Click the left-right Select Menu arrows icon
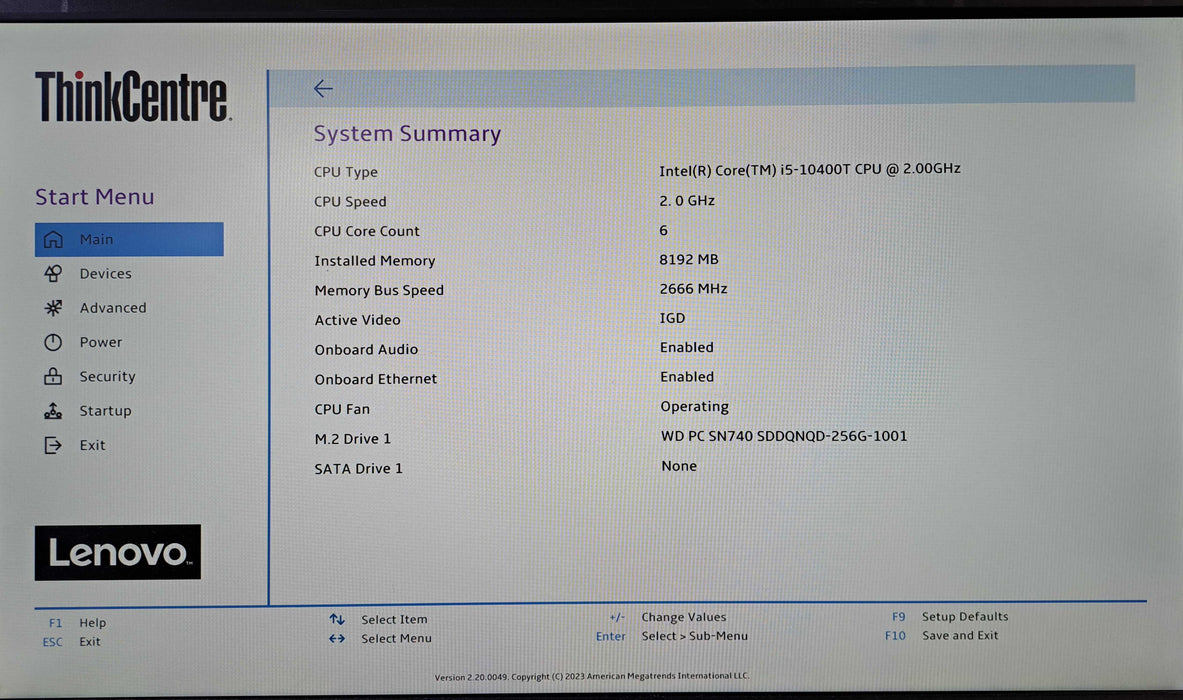 (x=337, y=638)
